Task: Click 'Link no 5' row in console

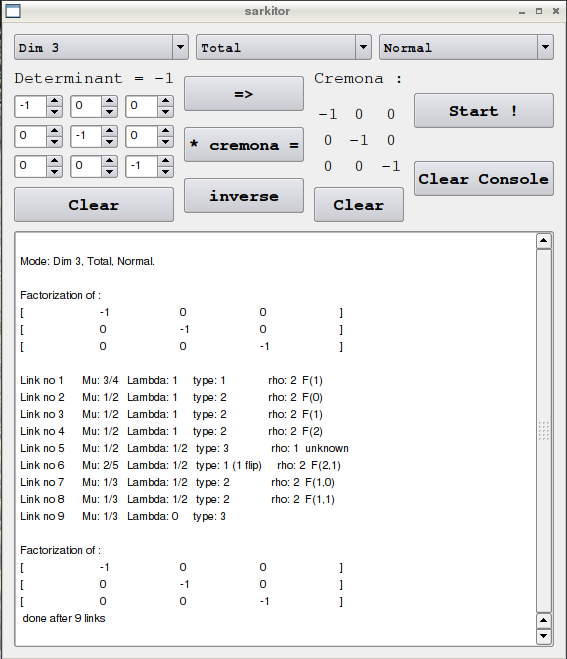Action: [x=185, y=448]
